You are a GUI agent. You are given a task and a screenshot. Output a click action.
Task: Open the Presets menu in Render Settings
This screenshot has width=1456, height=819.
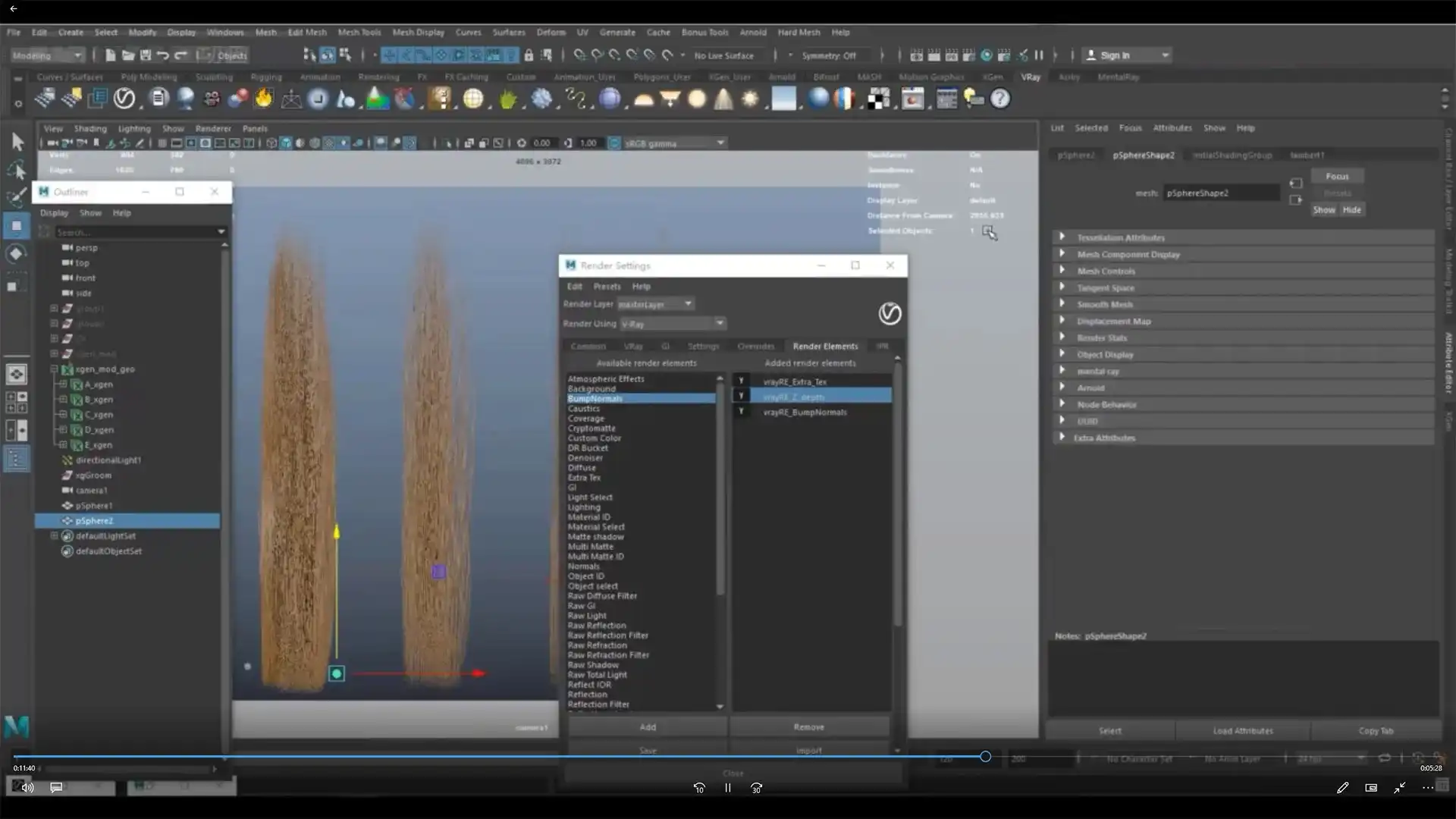tap(607, 287)
